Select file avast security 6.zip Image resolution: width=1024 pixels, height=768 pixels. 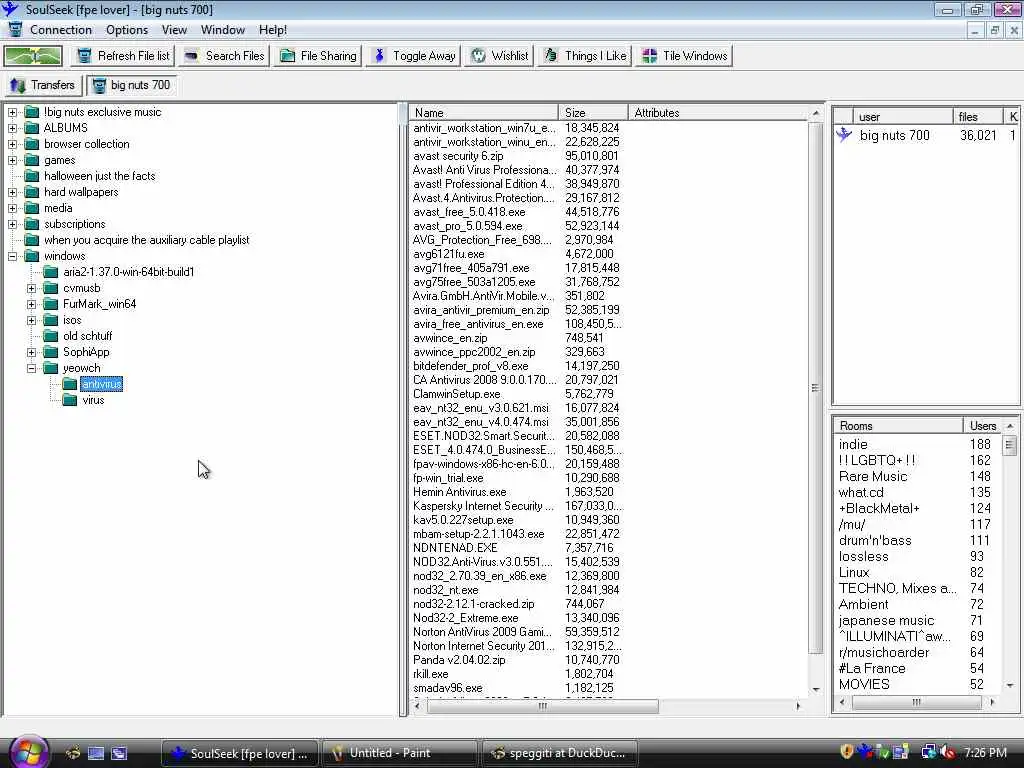pyautogui.click(x=458, y=156)
